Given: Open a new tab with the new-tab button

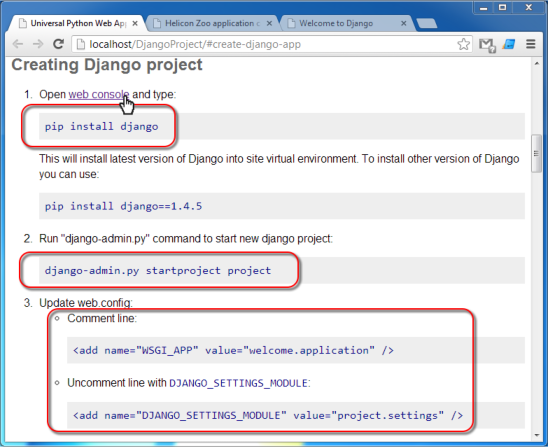Looking at the screenshot, I should (x=427, y=23).
